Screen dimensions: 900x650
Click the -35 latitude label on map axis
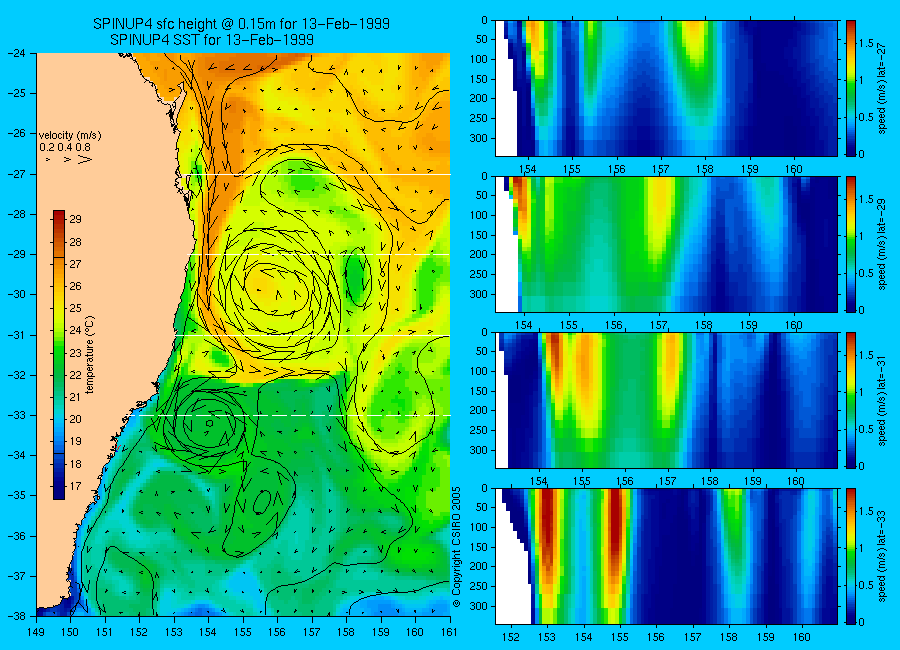[x=18, y=495]
